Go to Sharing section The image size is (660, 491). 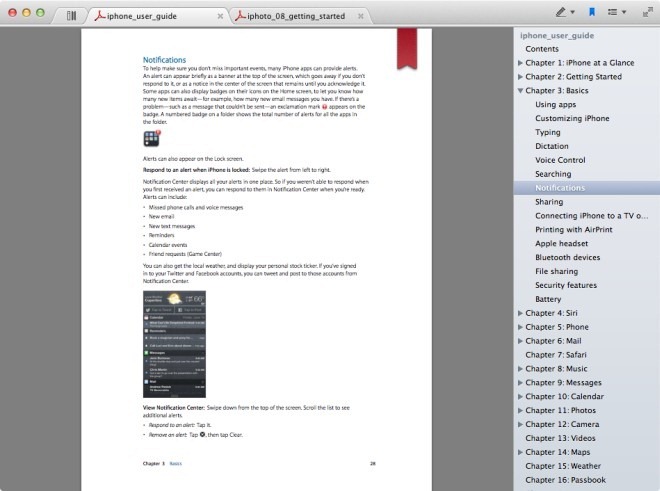click(549, 202)
